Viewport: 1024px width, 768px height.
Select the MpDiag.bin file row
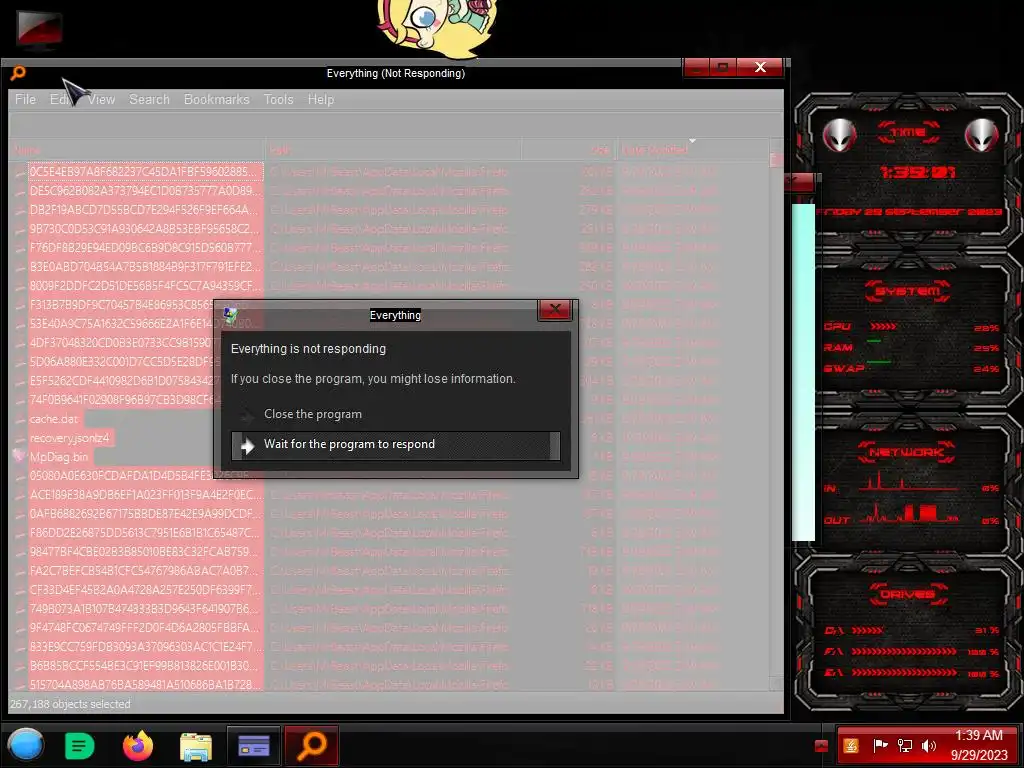click(x=59, y=456)
